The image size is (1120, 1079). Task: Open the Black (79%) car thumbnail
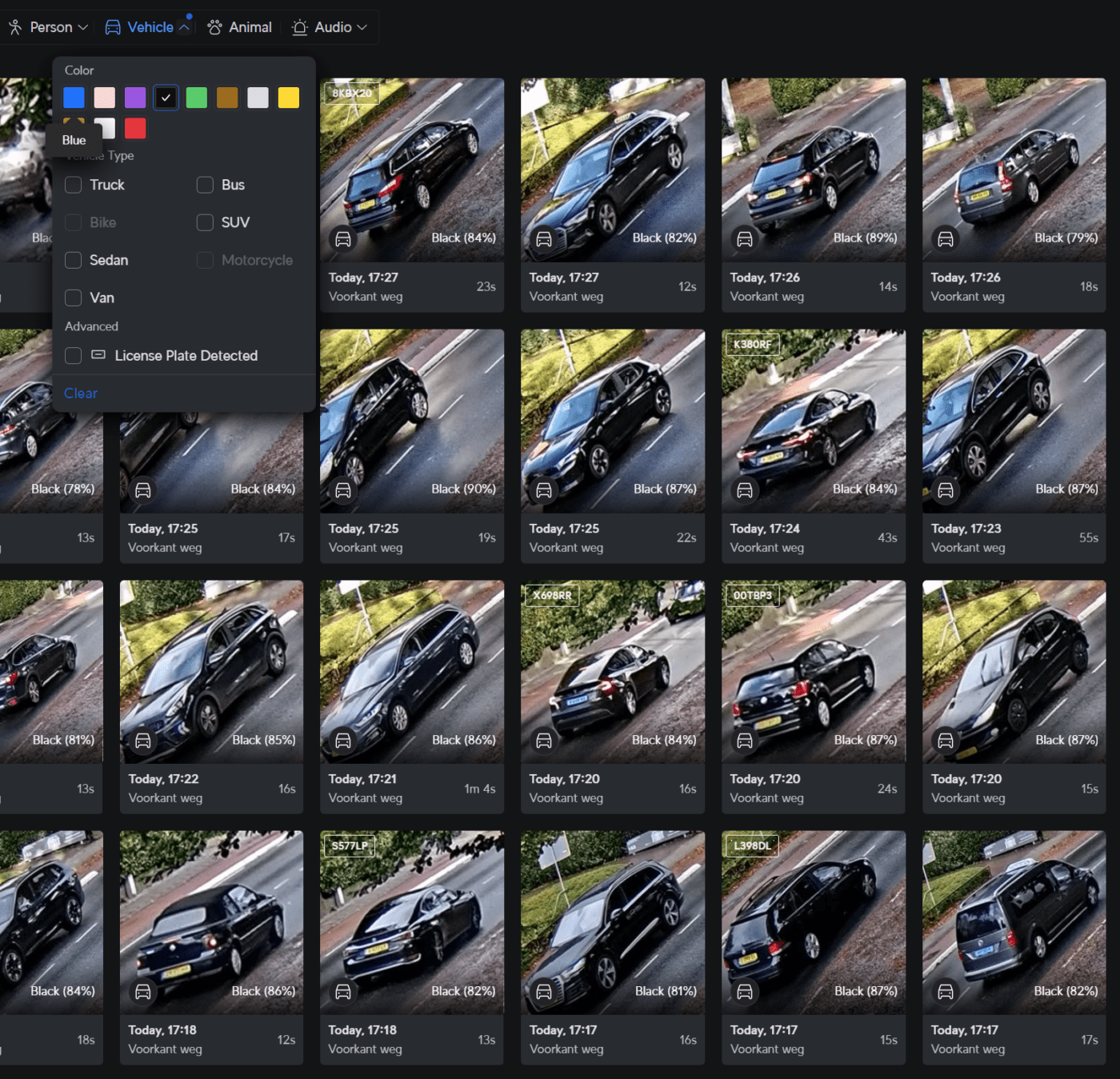(x=1014, y=170)
